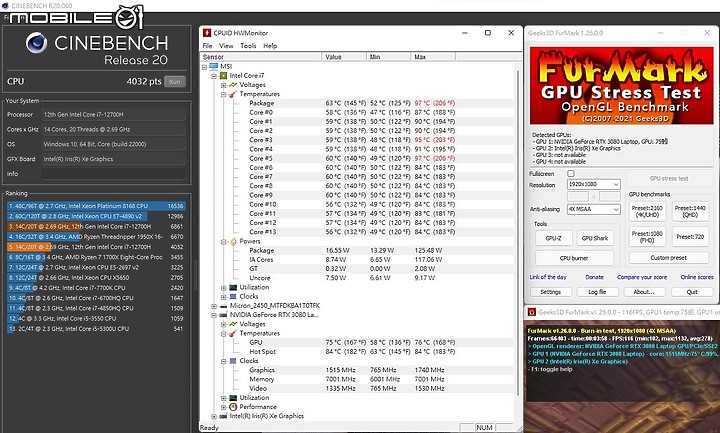The height and width of the screenshot is (433, 720).
Task: Open FurMark Settings
Action: (x=551, y=292)
